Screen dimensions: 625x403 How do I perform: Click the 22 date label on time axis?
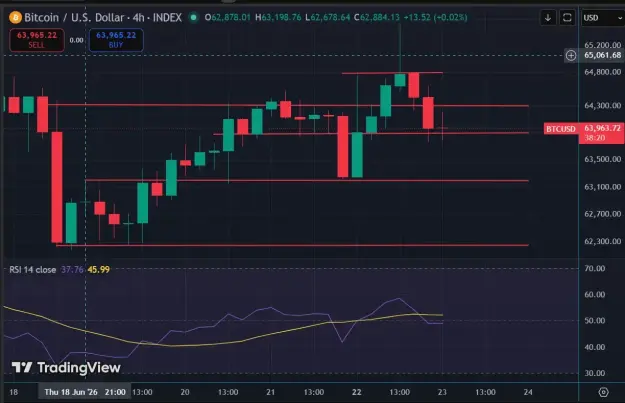356,392
